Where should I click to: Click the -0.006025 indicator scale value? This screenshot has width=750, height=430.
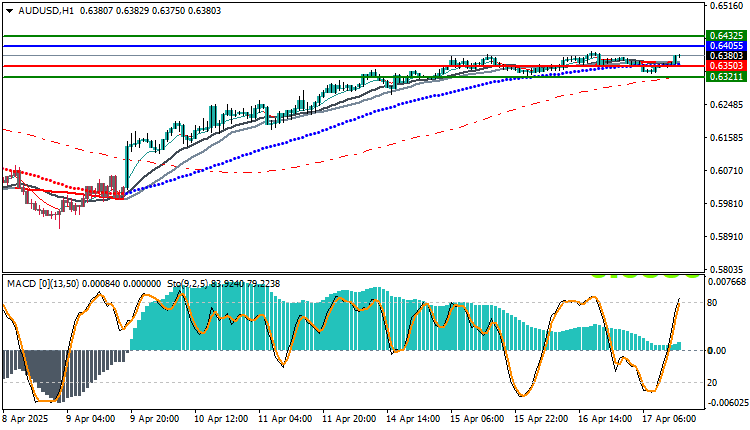point(727,403)
